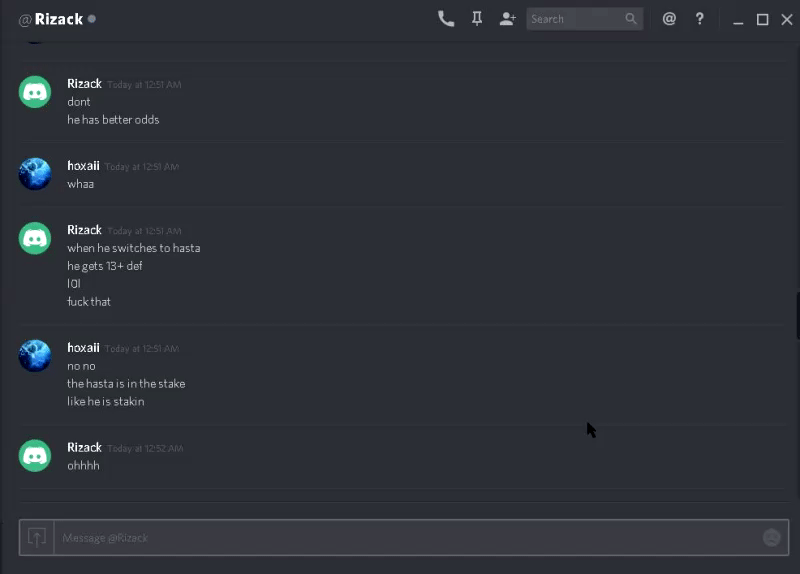The image size is (800, 574).
Task: Open pinned messages with pin icon
Action: 477,19
